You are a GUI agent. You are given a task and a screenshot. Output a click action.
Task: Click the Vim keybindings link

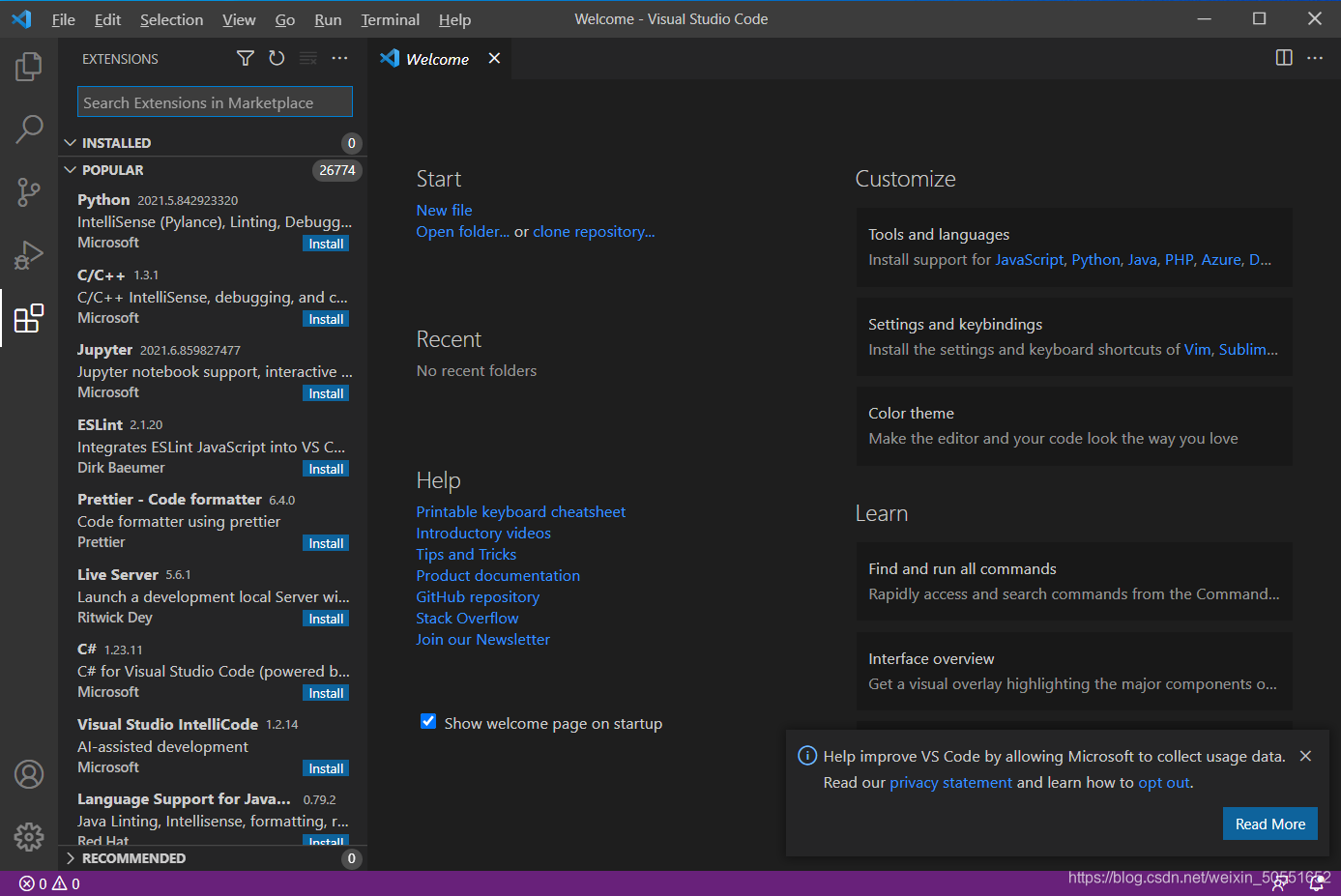tap(1197, 349)
